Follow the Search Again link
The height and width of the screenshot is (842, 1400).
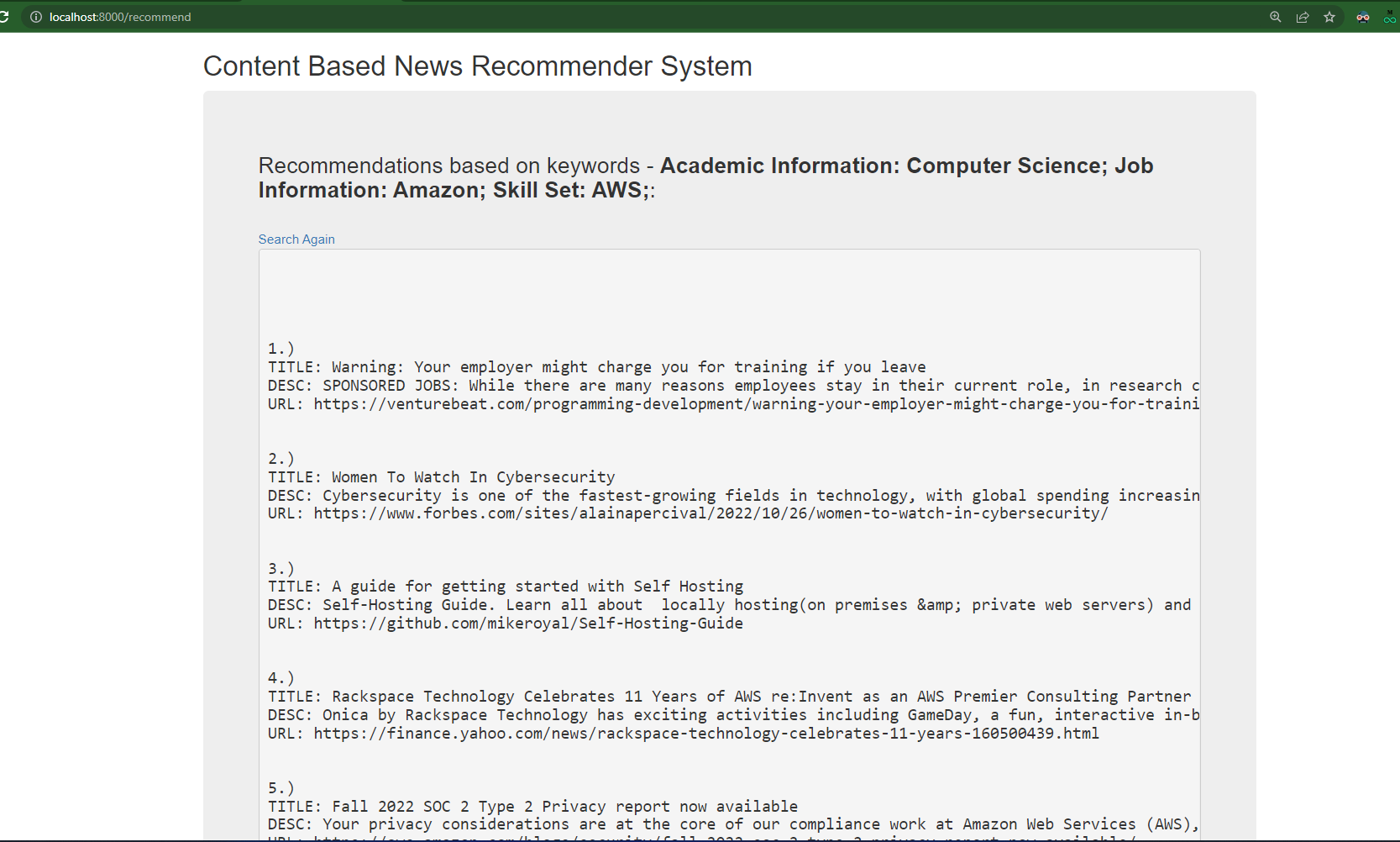(x=296, y=239)
